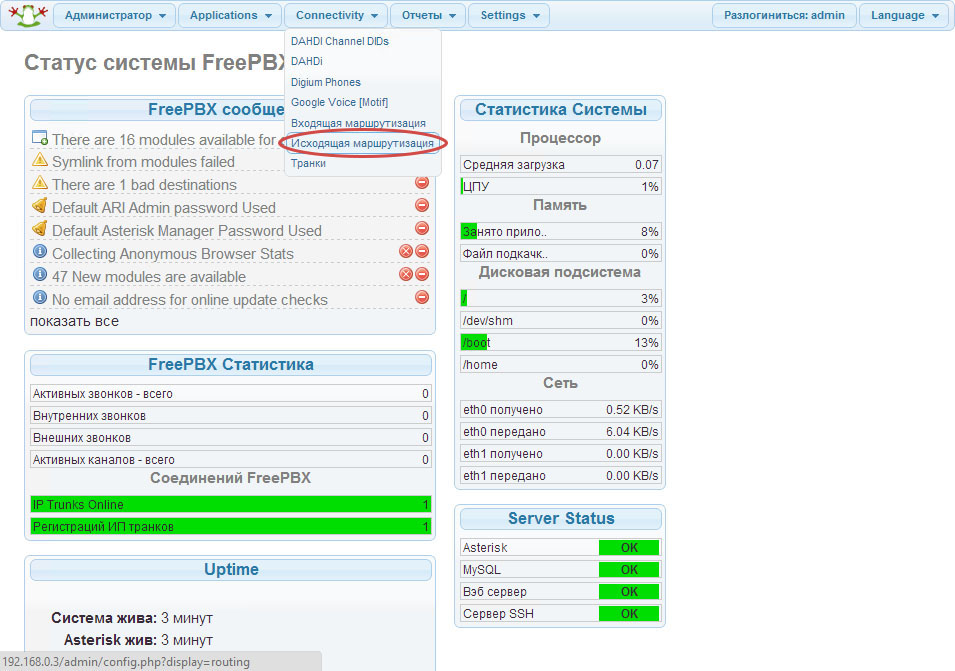Choose DAHDi from Connectivity menu

click(307, 61)
